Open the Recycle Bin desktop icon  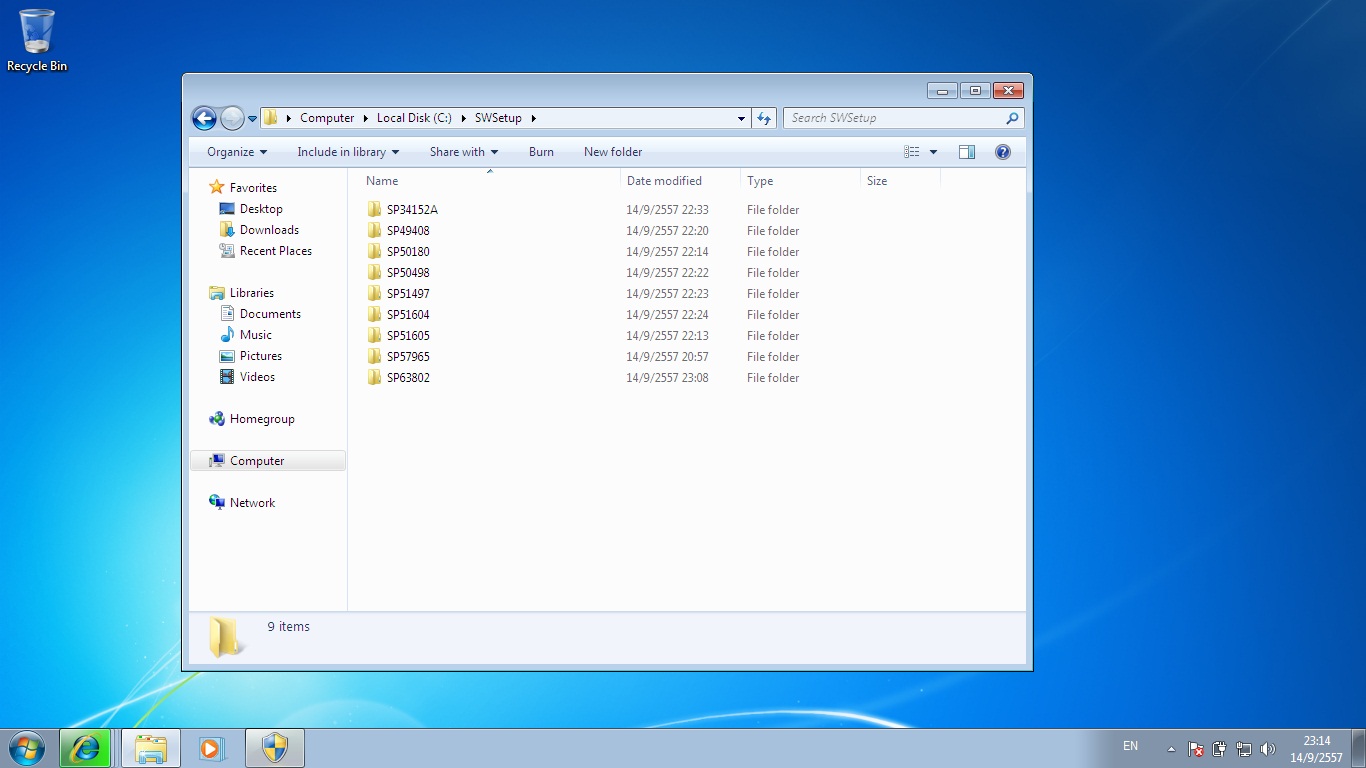coord(37,40)
